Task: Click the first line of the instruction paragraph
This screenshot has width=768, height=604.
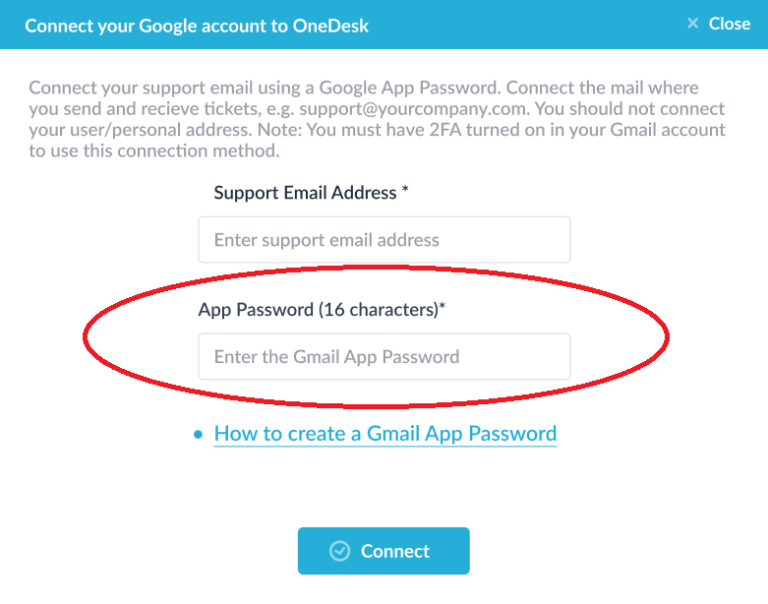Action: tap(364, 88)
